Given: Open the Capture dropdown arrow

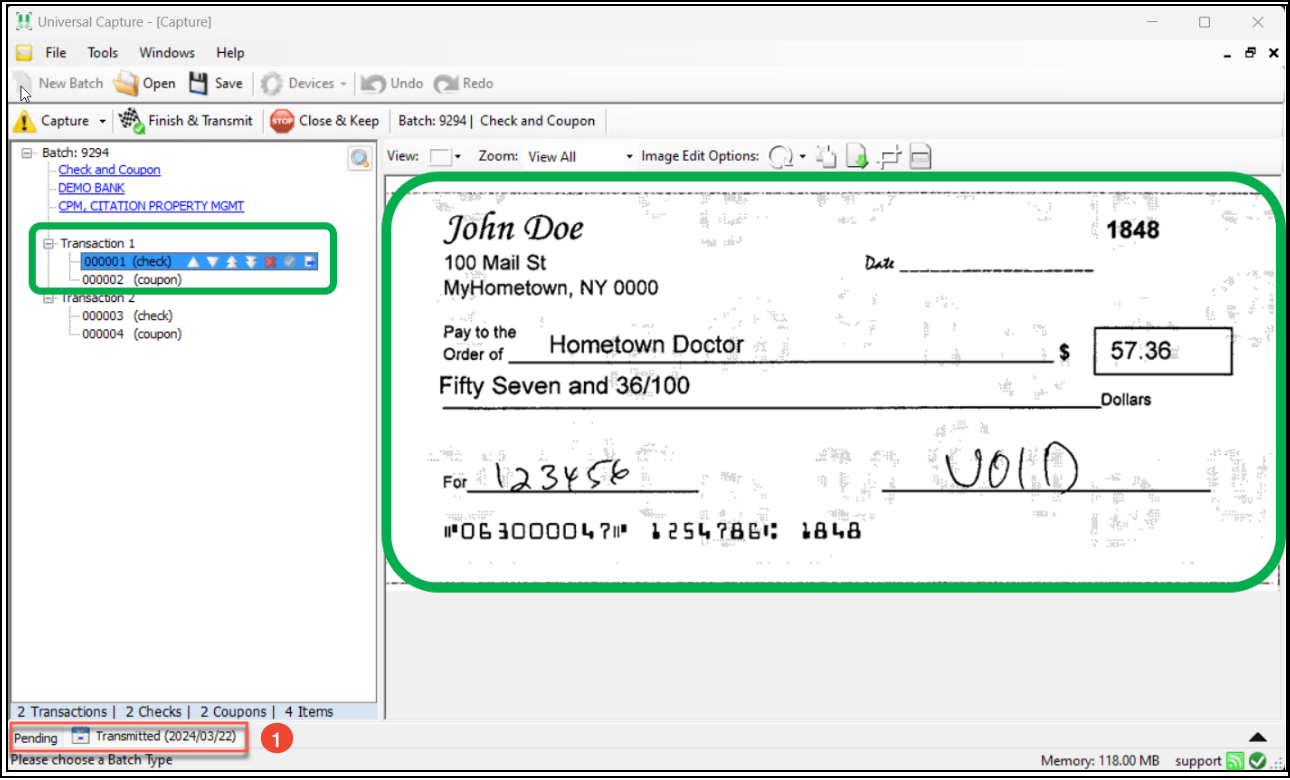Looking at the screenshot, I should coord(102,122).
